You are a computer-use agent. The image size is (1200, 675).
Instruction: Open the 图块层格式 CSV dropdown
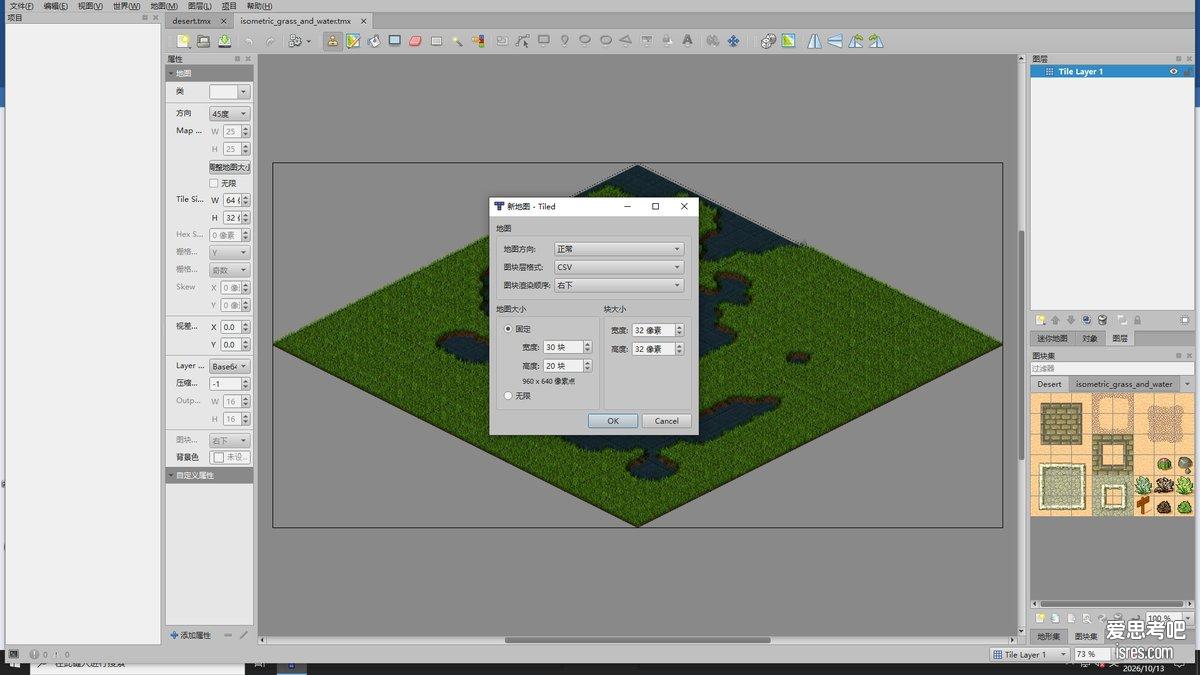[x=619, y=267]
